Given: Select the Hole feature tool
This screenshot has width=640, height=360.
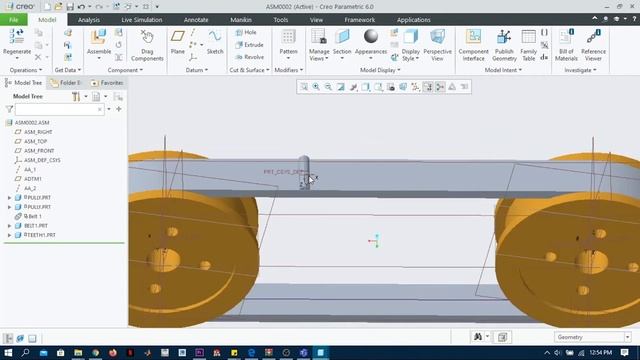Looking at the screenshot, I should tap(246, 32).
